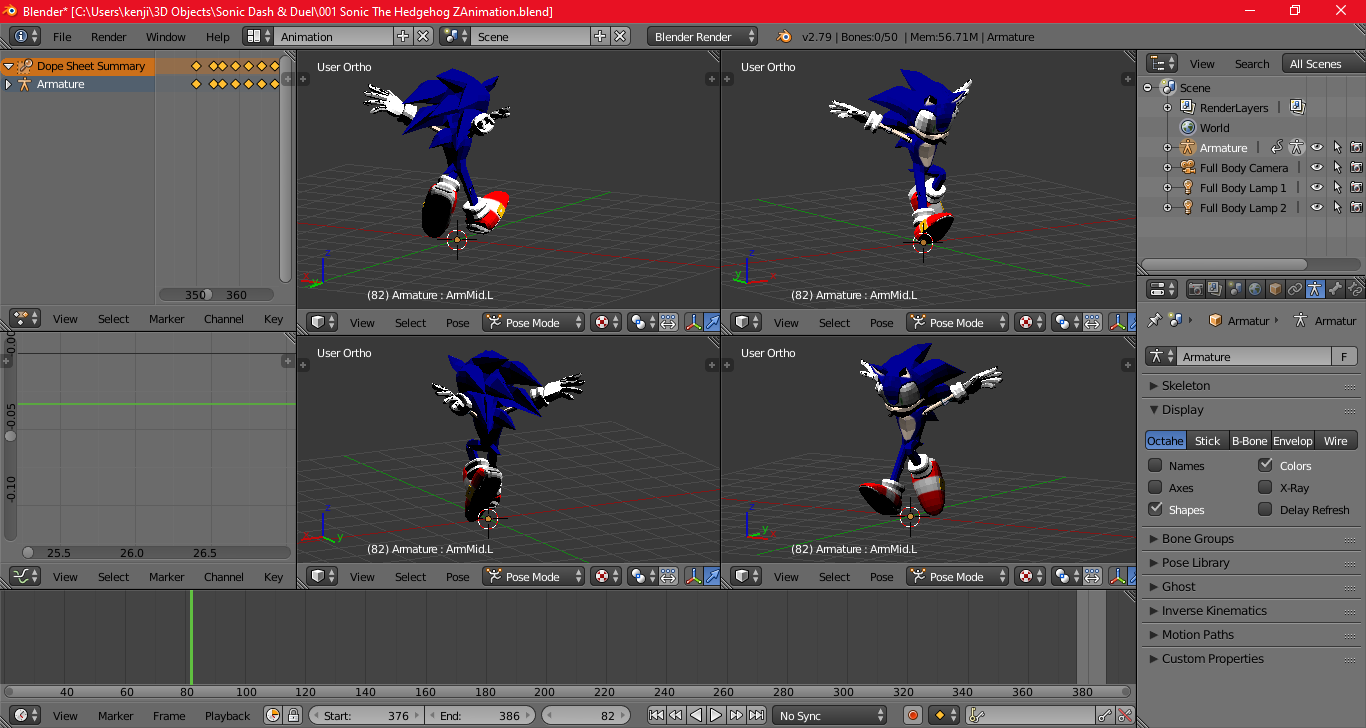
Task: Open the No Sync playback dropdown
Action: (829, 715)
